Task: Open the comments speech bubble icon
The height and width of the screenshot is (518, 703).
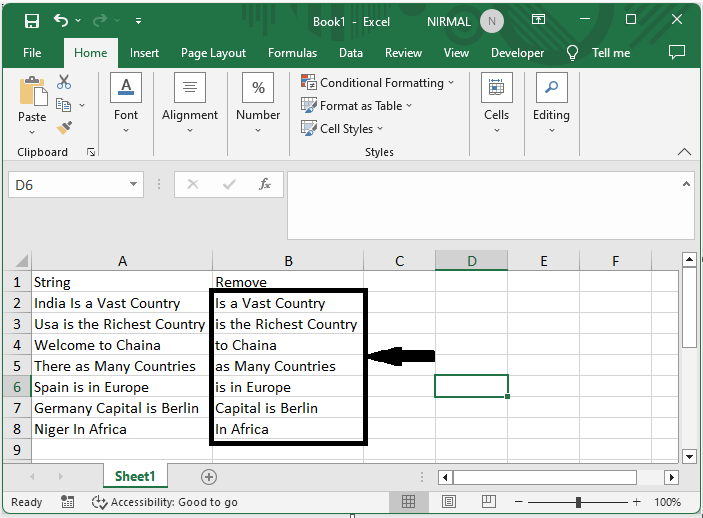Action: [x=677, y=52]
